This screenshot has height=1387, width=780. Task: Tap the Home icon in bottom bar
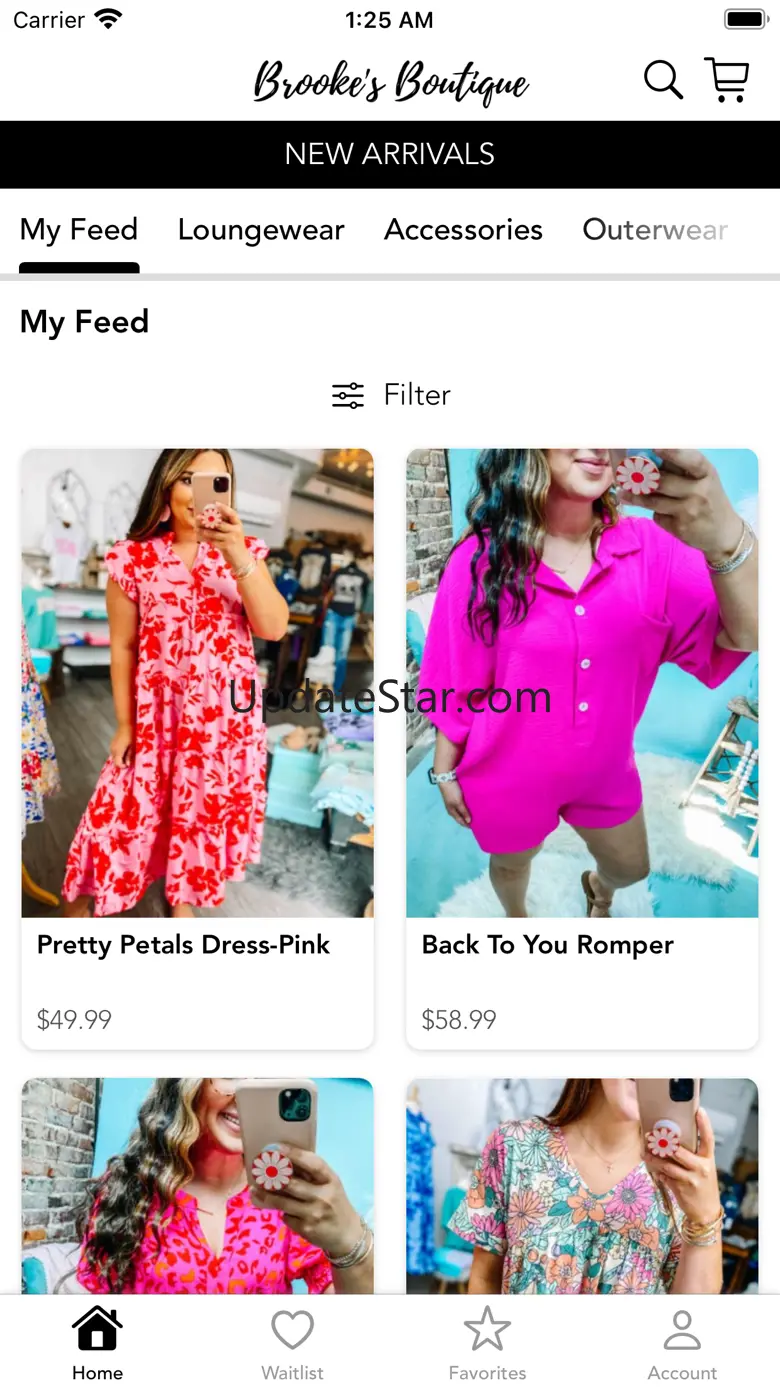pos(97,1330)
